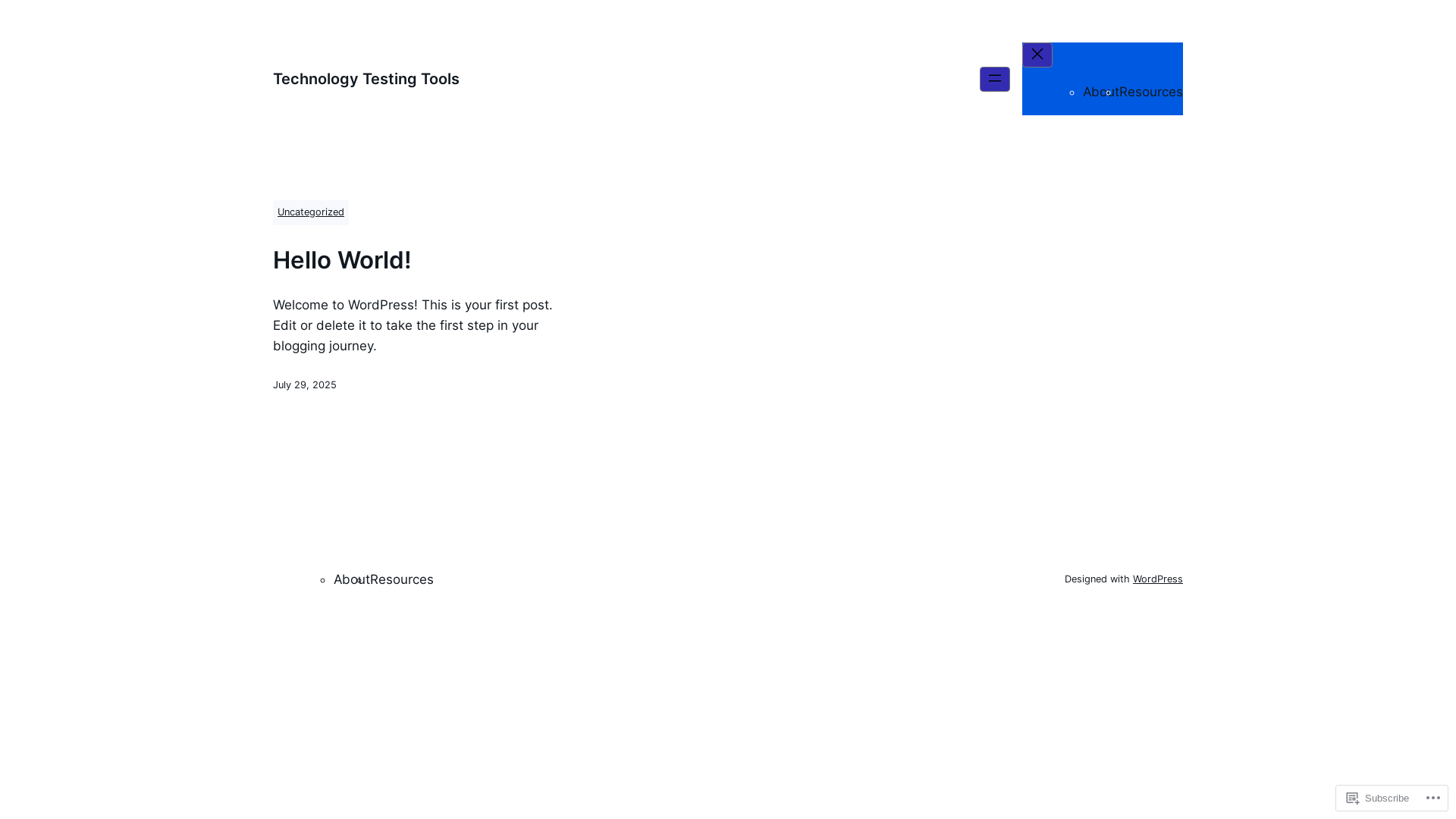Go to Technology Testing Tools homepage

pos(366,79)
